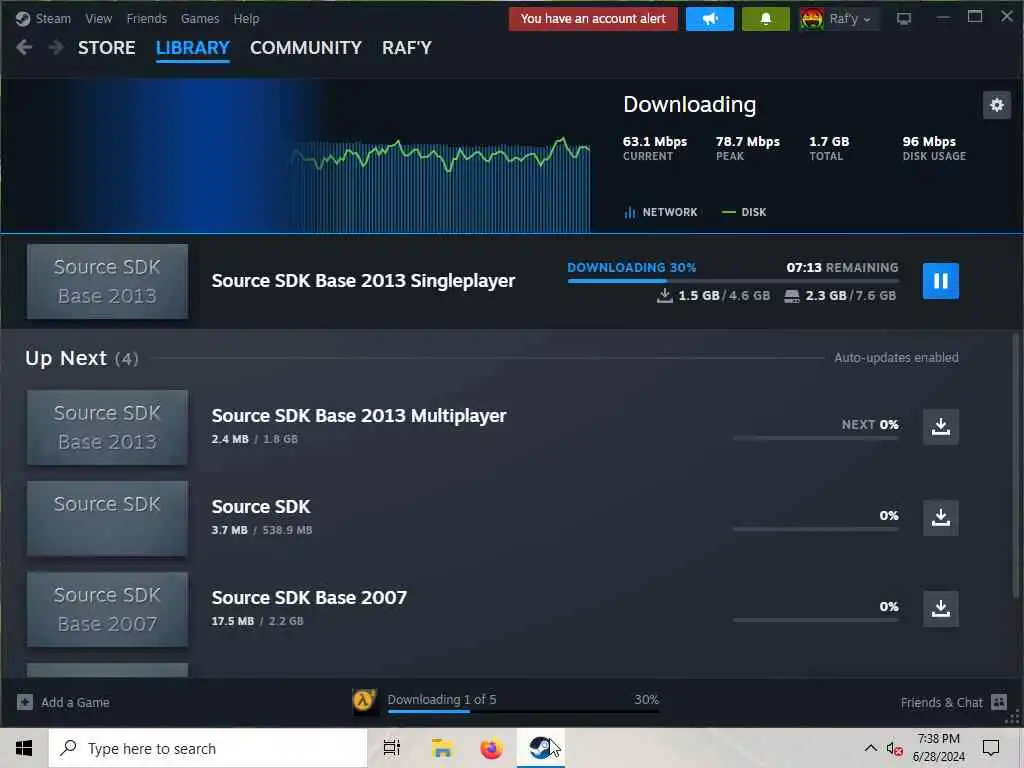
Task: Click Singleplayer download progress bar
Action: click(x=733, y=281)
